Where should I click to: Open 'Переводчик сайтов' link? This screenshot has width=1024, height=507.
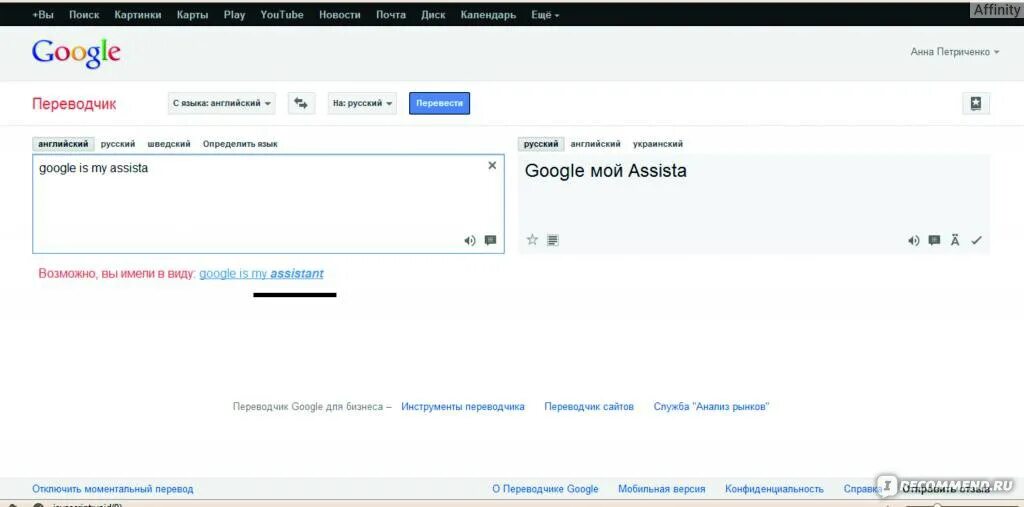[x=589, y=406]
